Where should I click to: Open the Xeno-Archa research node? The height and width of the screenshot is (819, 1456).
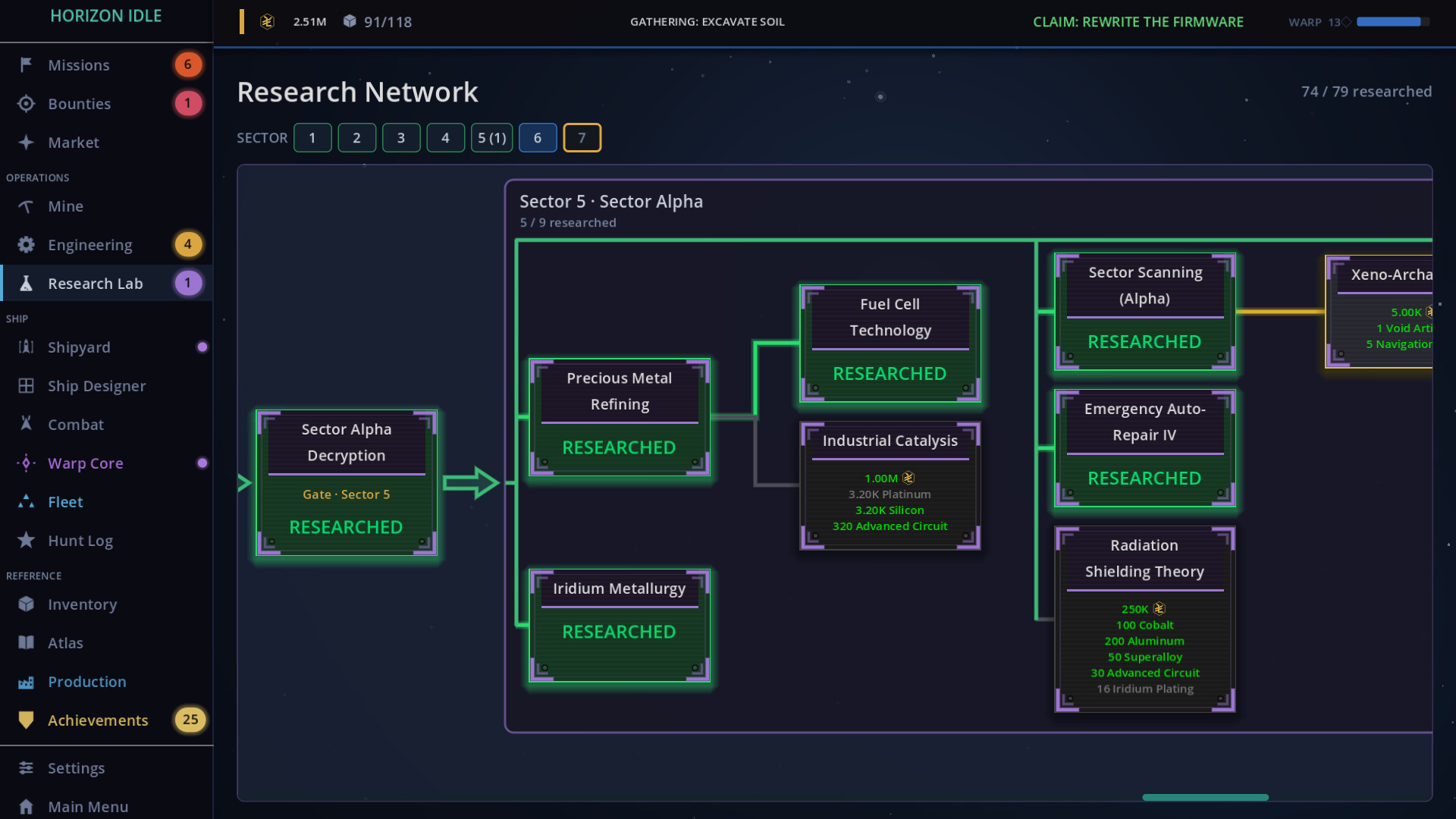[1379, 311]
